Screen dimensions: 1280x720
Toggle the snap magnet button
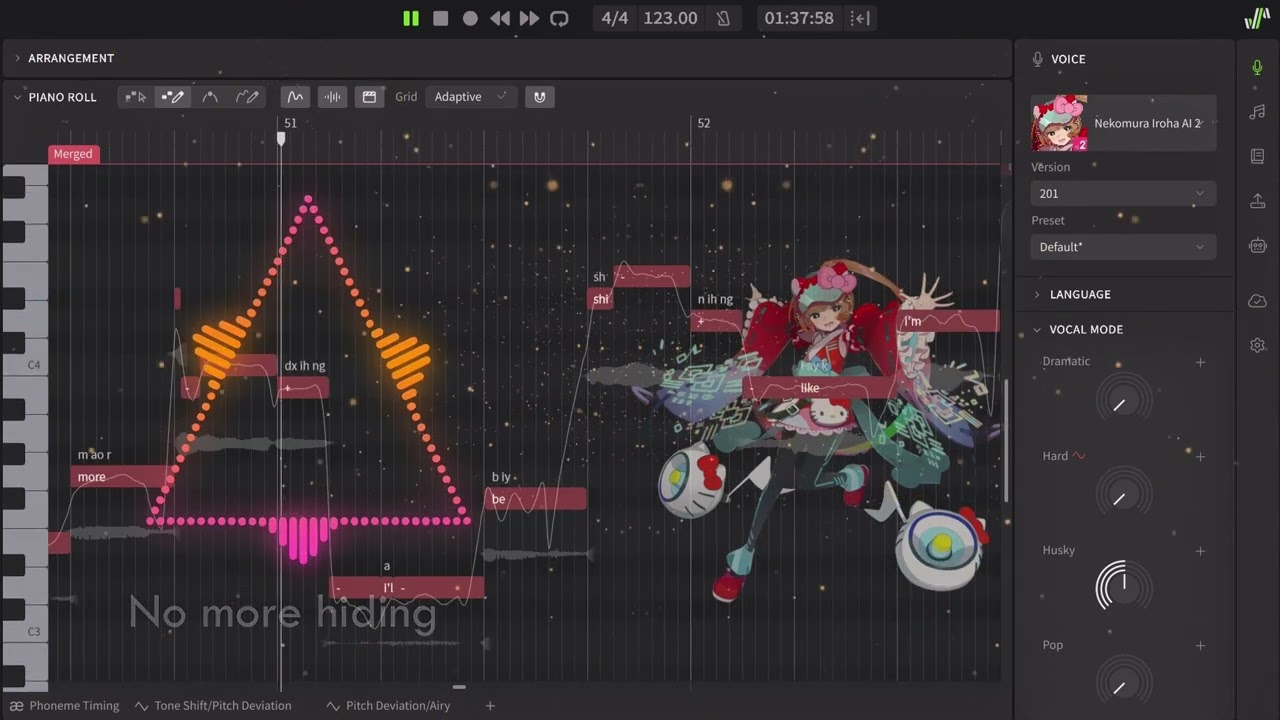(x=540, y=97)
